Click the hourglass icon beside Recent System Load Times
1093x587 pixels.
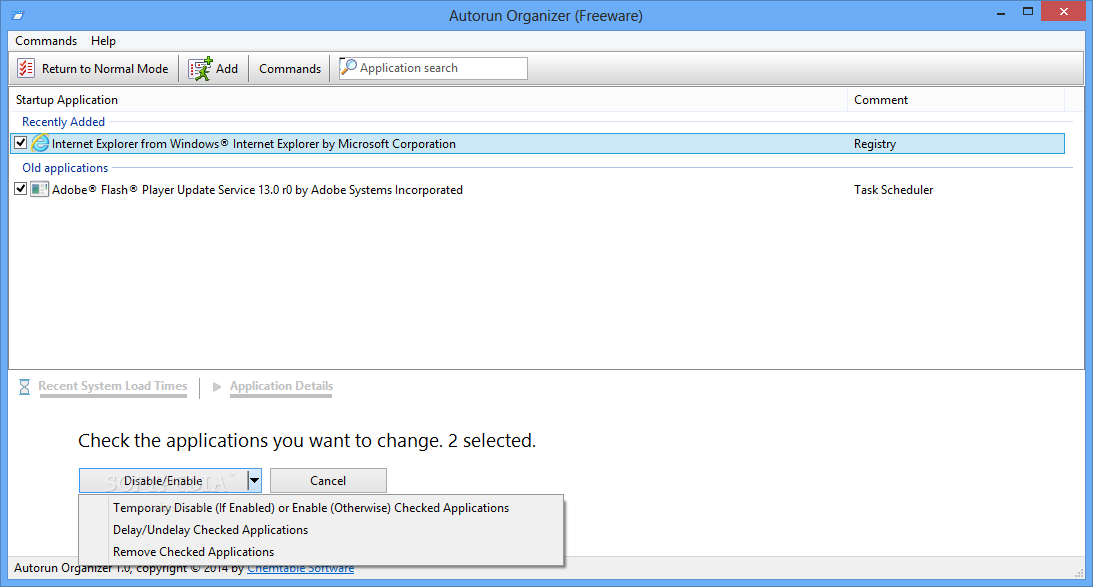pos(24,387)
